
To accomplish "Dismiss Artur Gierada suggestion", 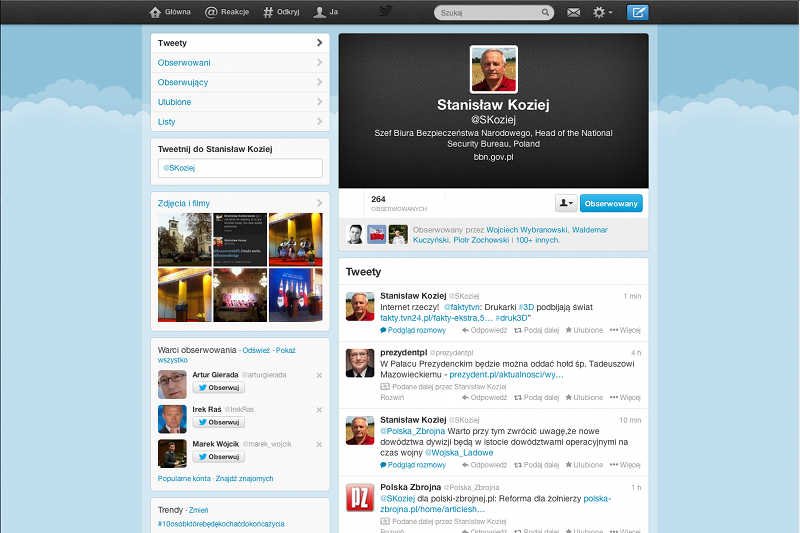I will 319,375.
